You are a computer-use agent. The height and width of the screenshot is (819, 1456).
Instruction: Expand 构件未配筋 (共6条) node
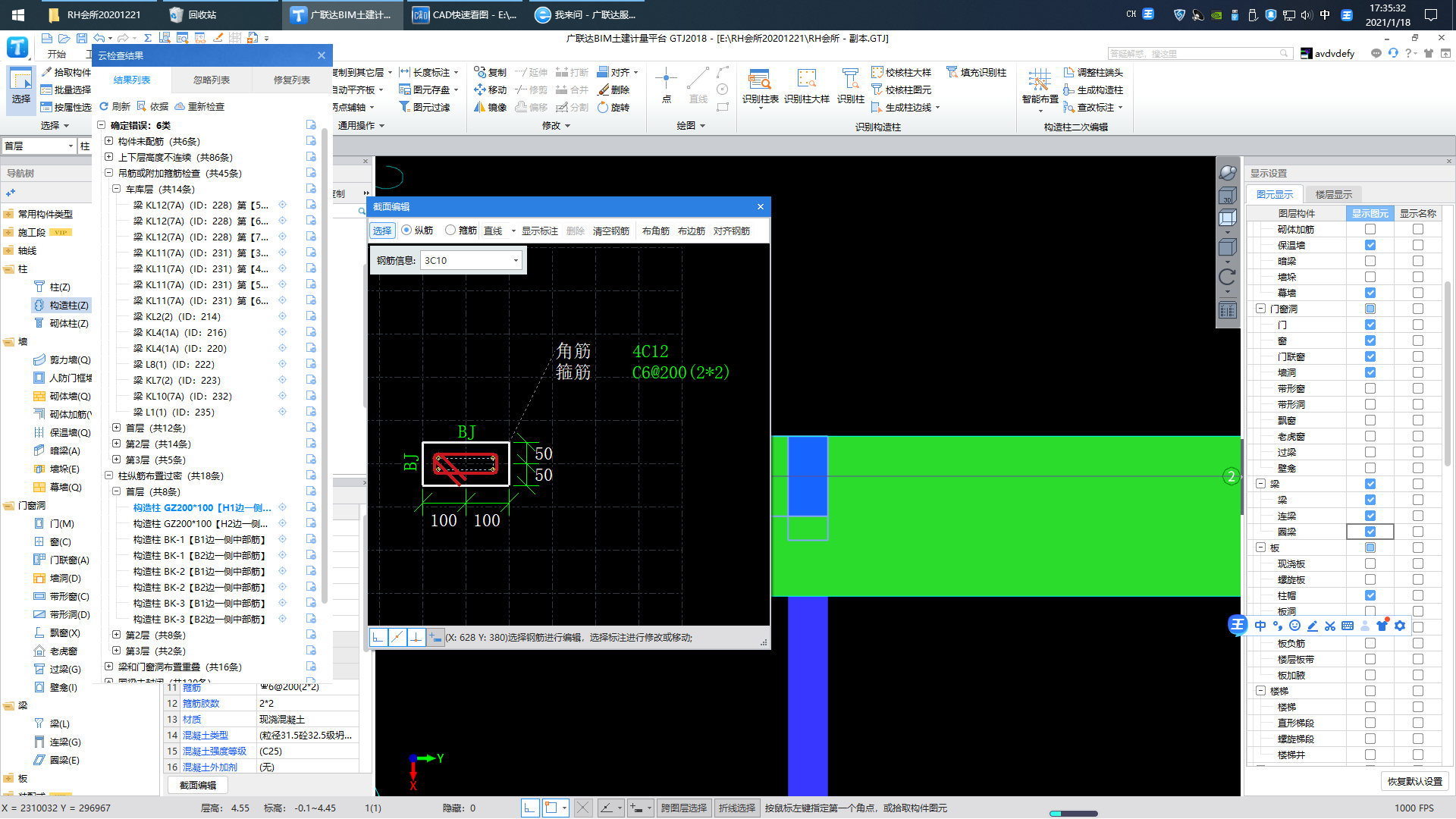[x=108, y=141]
